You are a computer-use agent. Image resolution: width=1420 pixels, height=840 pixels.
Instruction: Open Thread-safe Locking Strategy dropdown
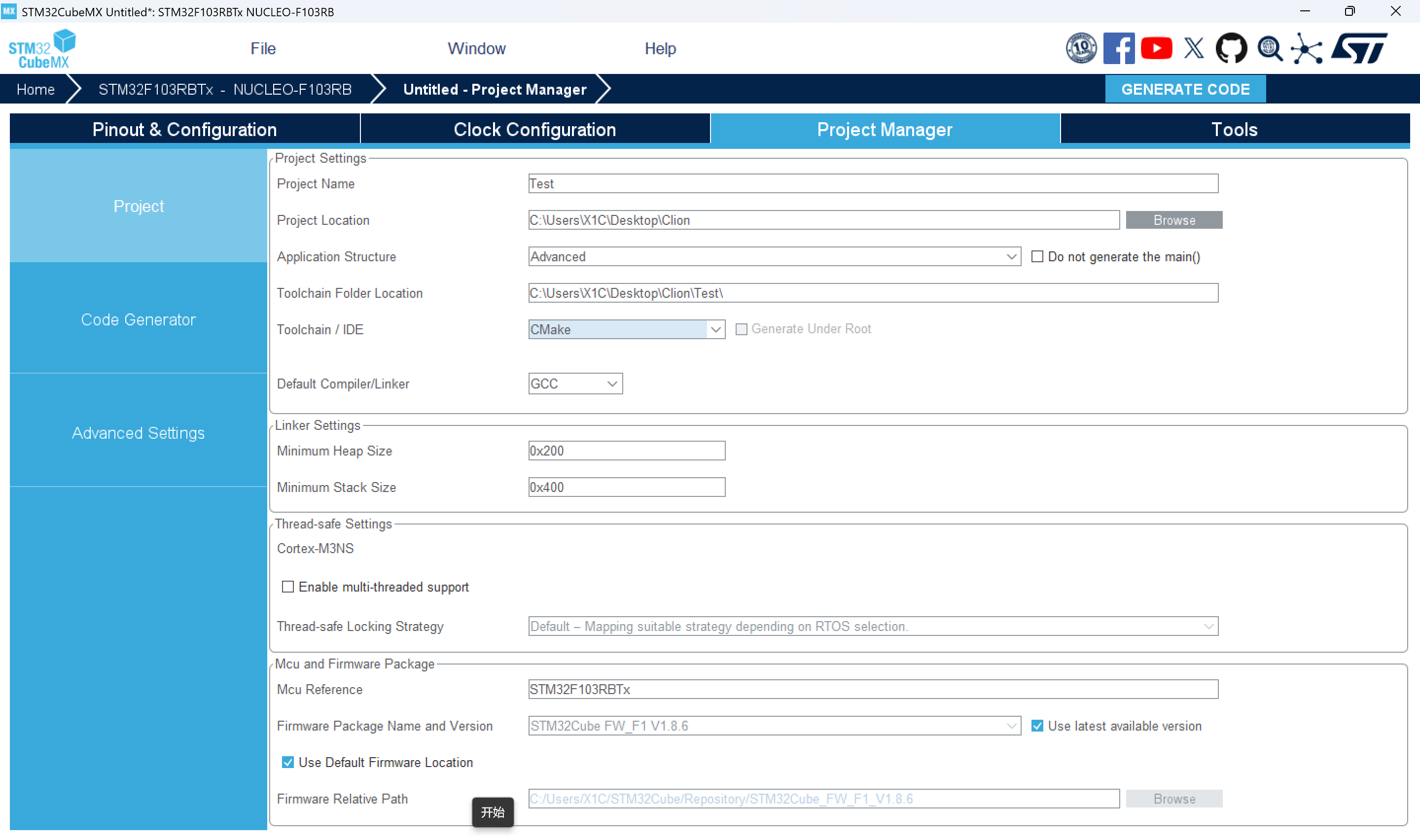coord(873,627)
